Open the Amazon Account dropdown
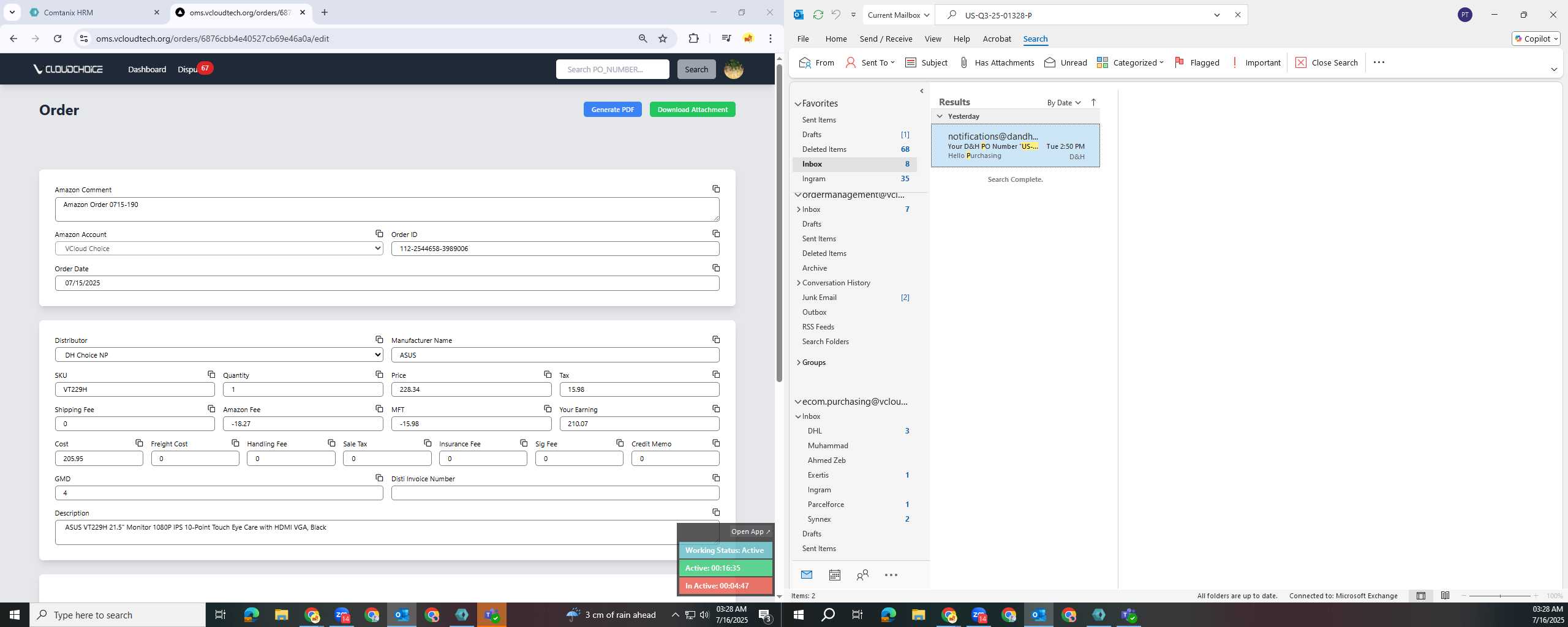This screenshot has width=1568, height=627. click(219, 249)
